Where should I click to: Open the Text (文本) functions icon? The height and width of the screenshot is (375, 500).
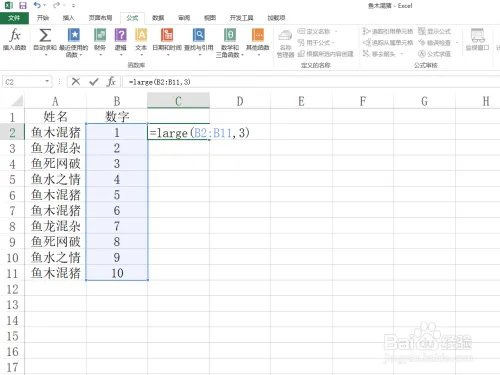tap(141, 35)
